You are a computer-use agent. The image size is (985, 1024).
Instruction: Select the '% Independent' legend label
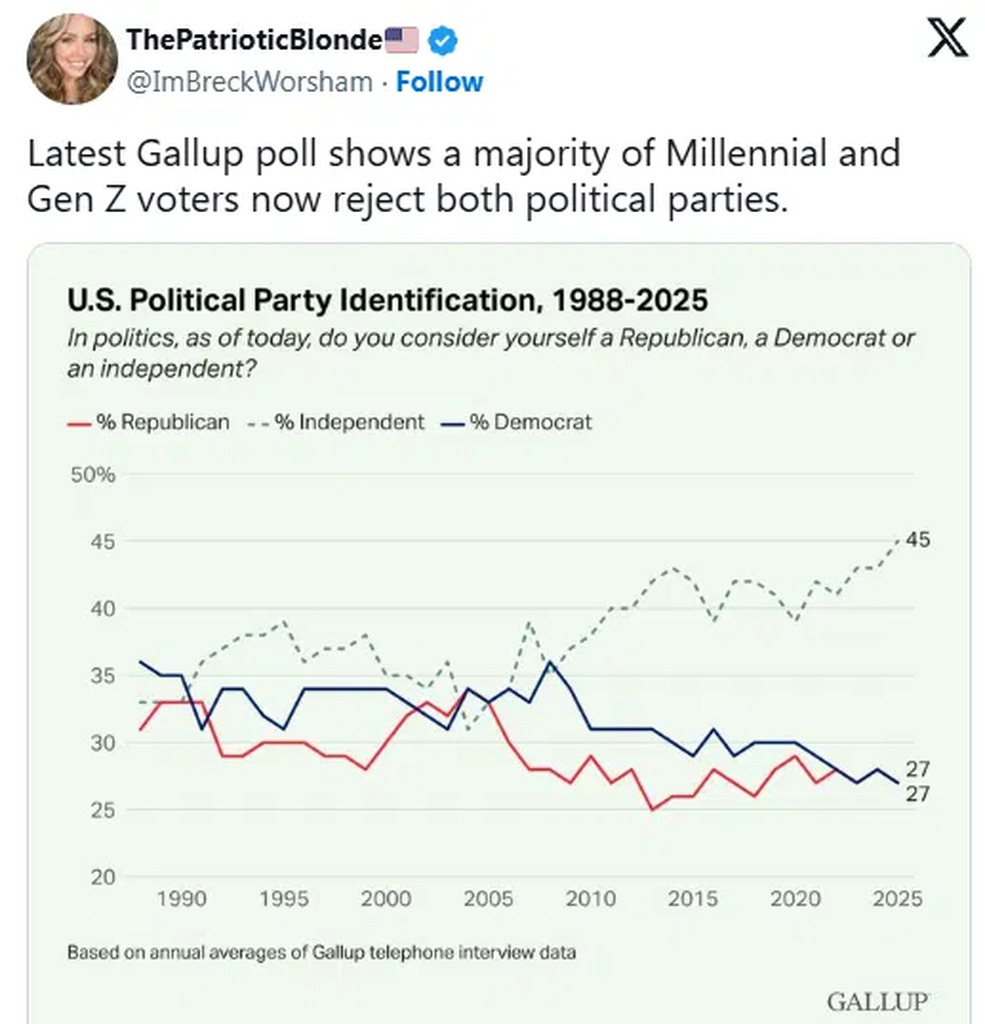[x=349, y=422]
